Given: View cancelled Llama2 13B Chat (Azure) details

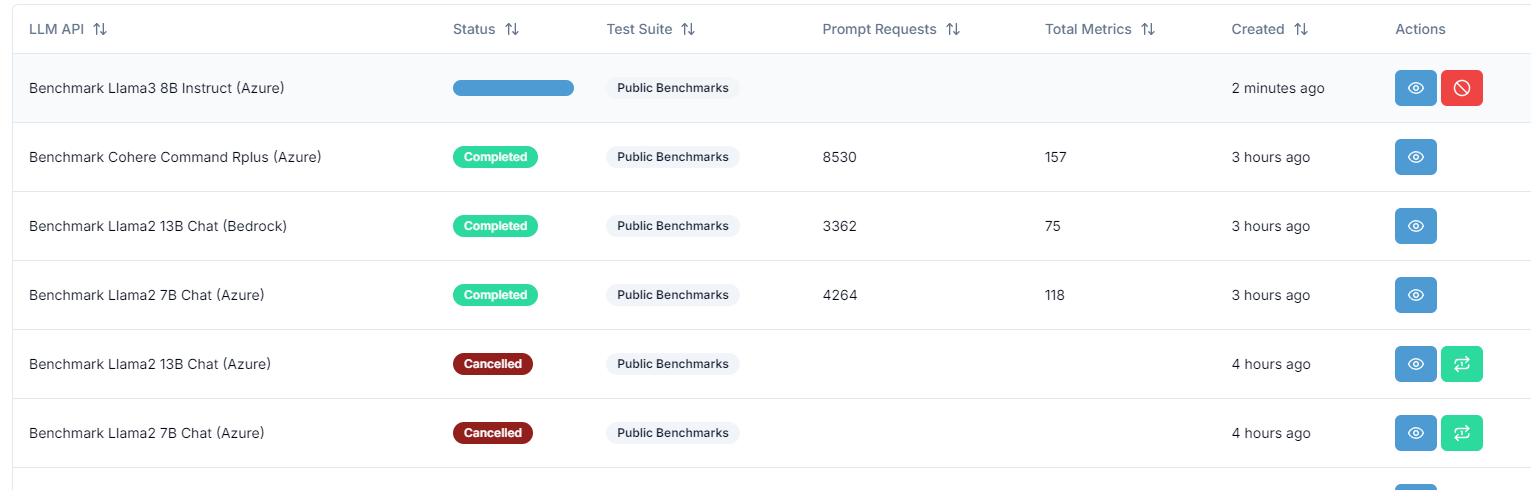Looking at the screenshot, I should pyautogui.click(x=1416, y=364).
